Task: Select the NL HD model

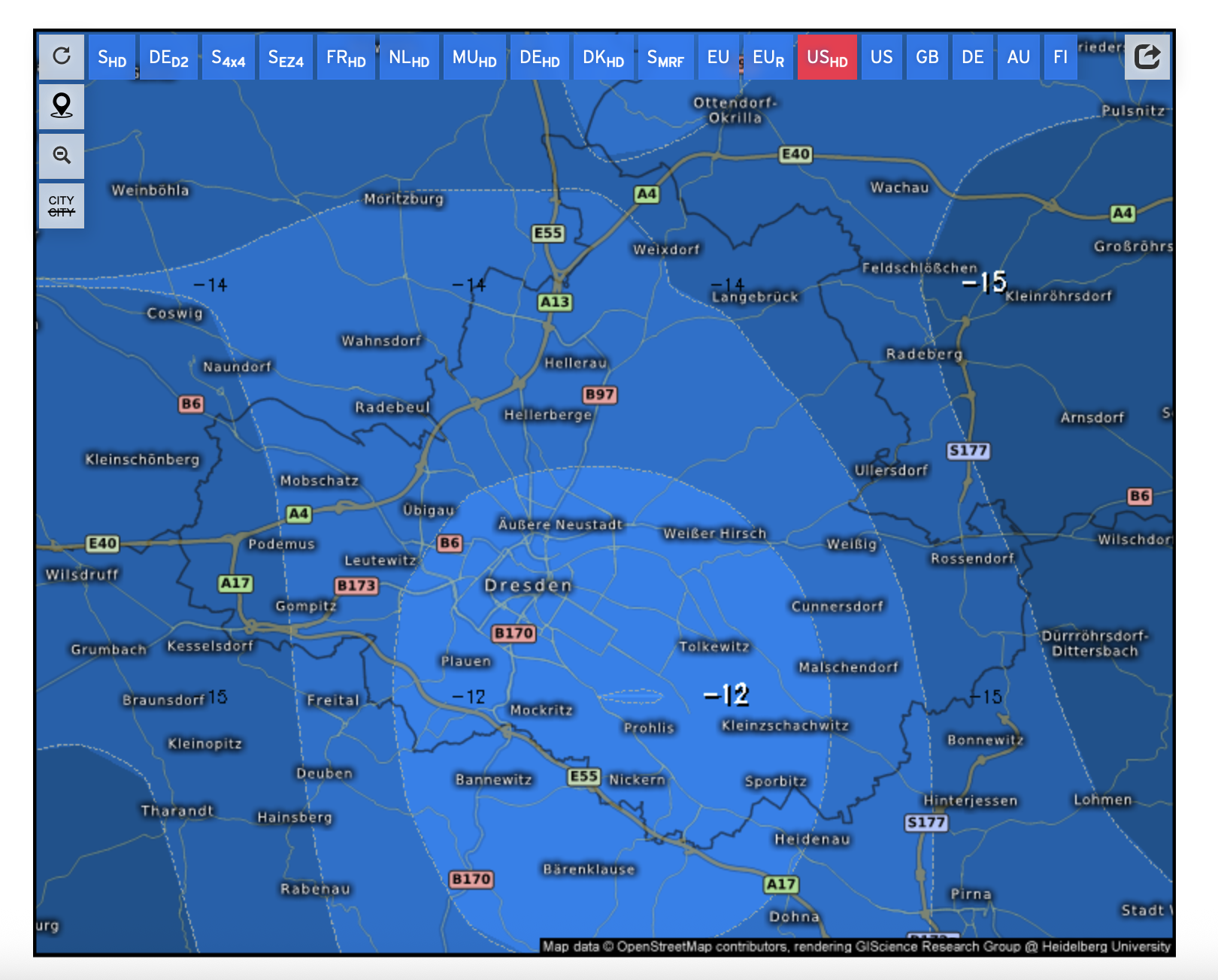Action: (409, 58)
